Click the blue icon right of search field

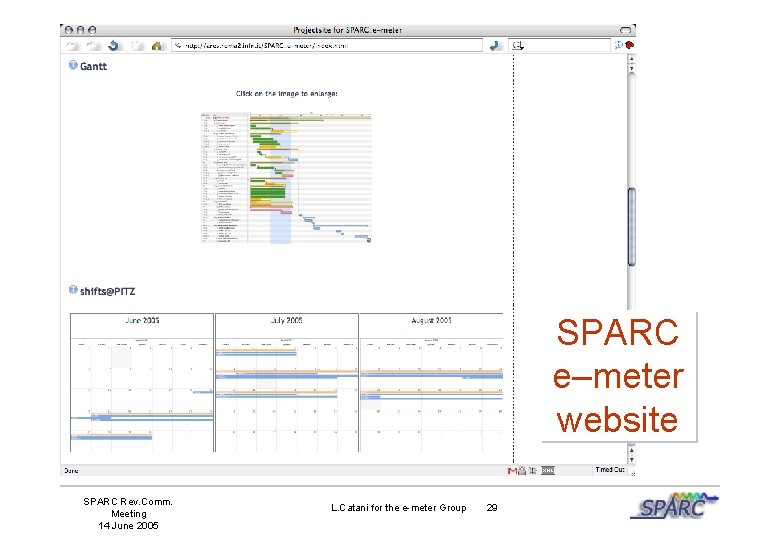click(618, 45)
